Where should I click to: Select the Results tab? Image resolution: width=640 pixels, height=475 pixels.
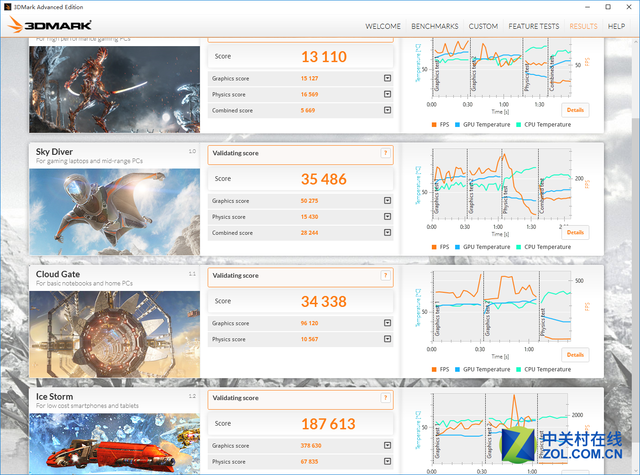(583, 26)
